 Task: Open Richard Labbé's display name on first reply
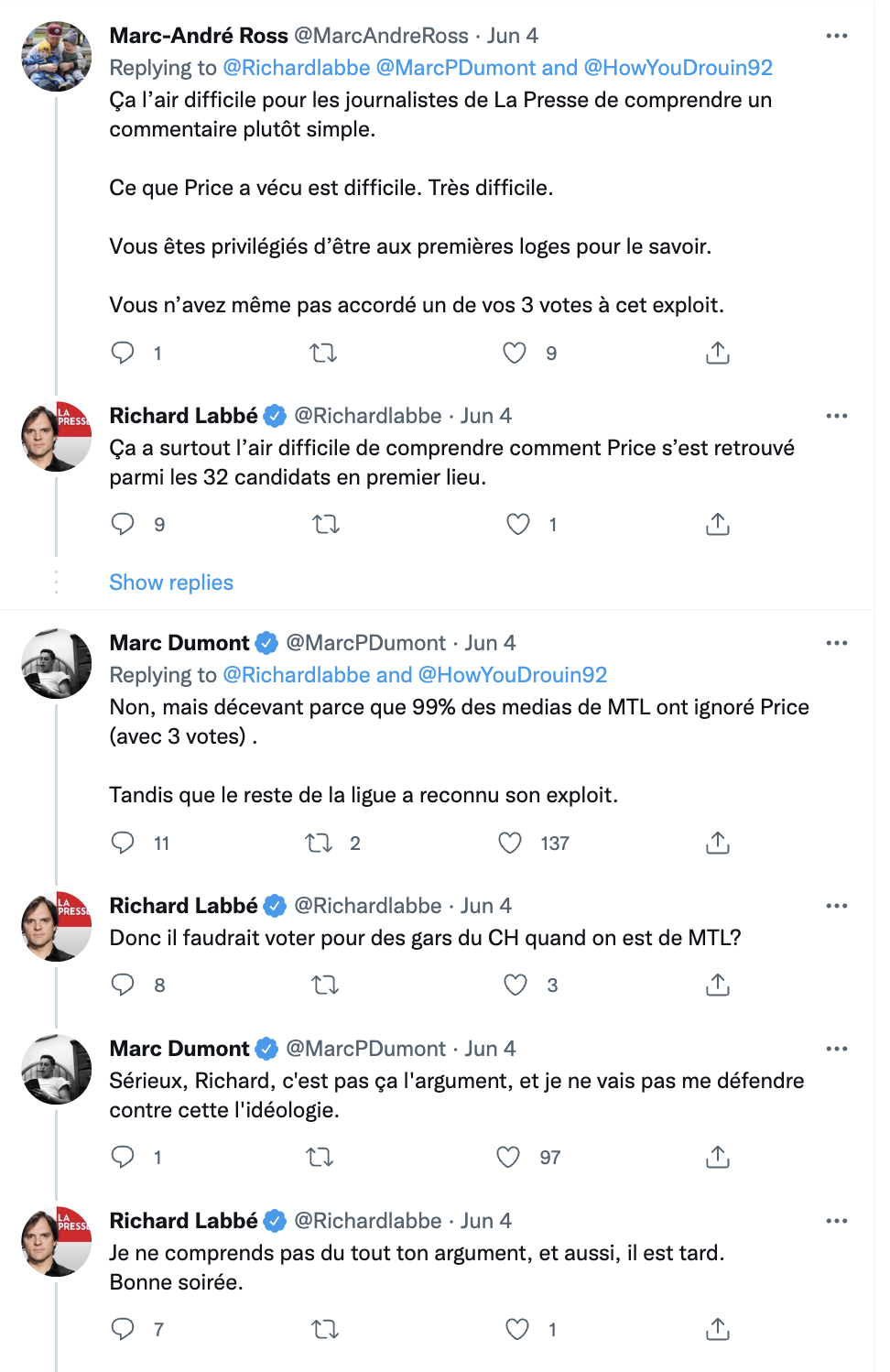184,416
